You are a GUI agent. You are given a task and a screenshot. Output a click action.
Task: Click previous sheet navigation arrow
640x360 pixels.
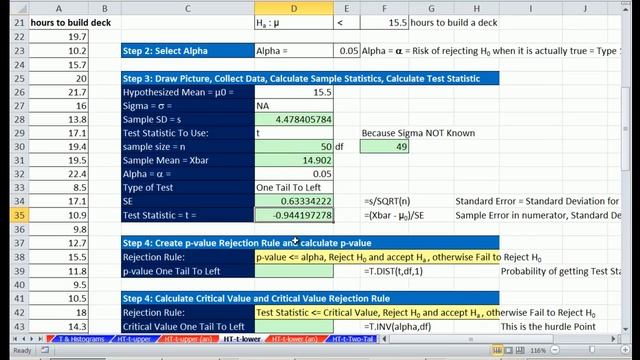point(24,339)
